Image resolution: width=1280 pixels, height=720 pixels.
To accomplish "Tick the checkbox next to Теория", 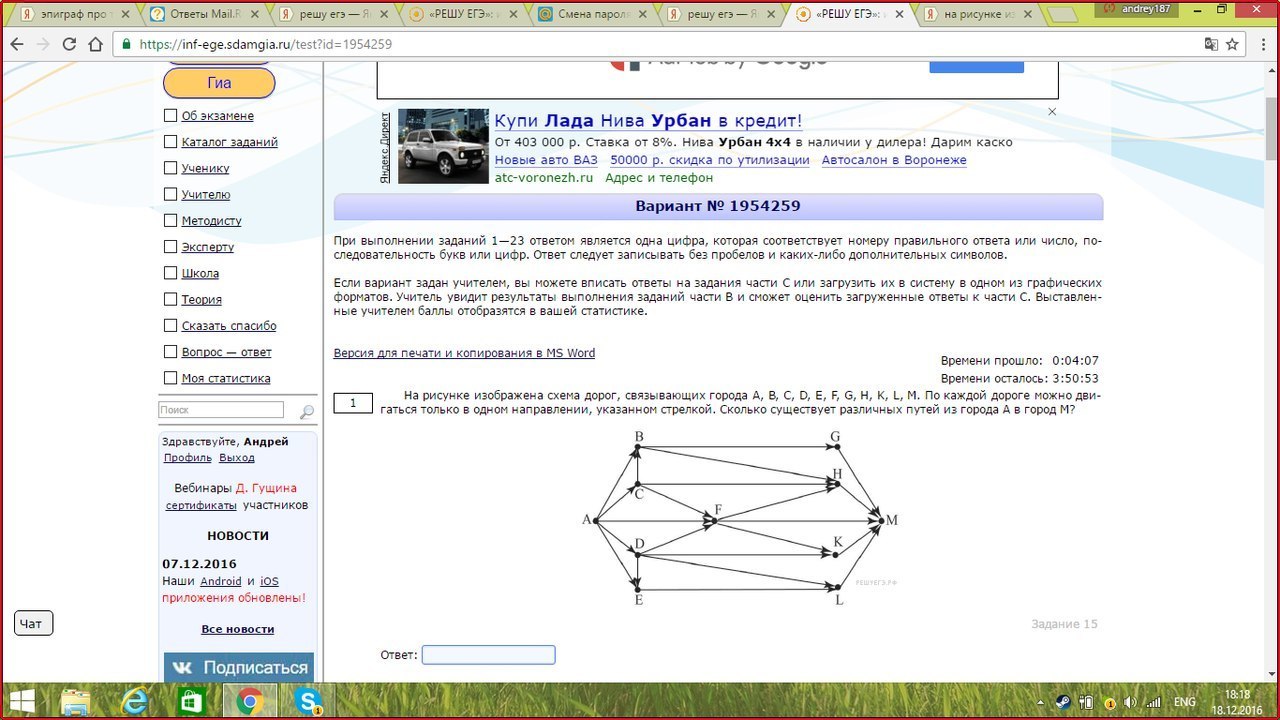I will [171, 299].
